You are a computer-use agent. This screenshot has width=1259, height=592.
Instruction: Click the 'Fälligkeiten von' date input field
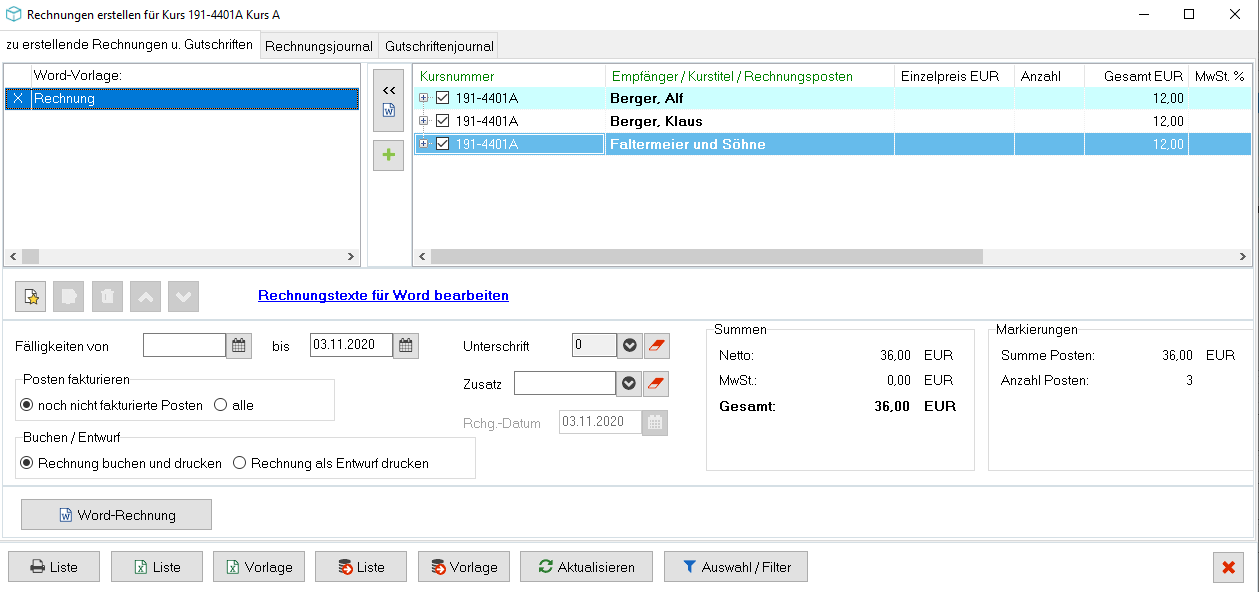185,346
